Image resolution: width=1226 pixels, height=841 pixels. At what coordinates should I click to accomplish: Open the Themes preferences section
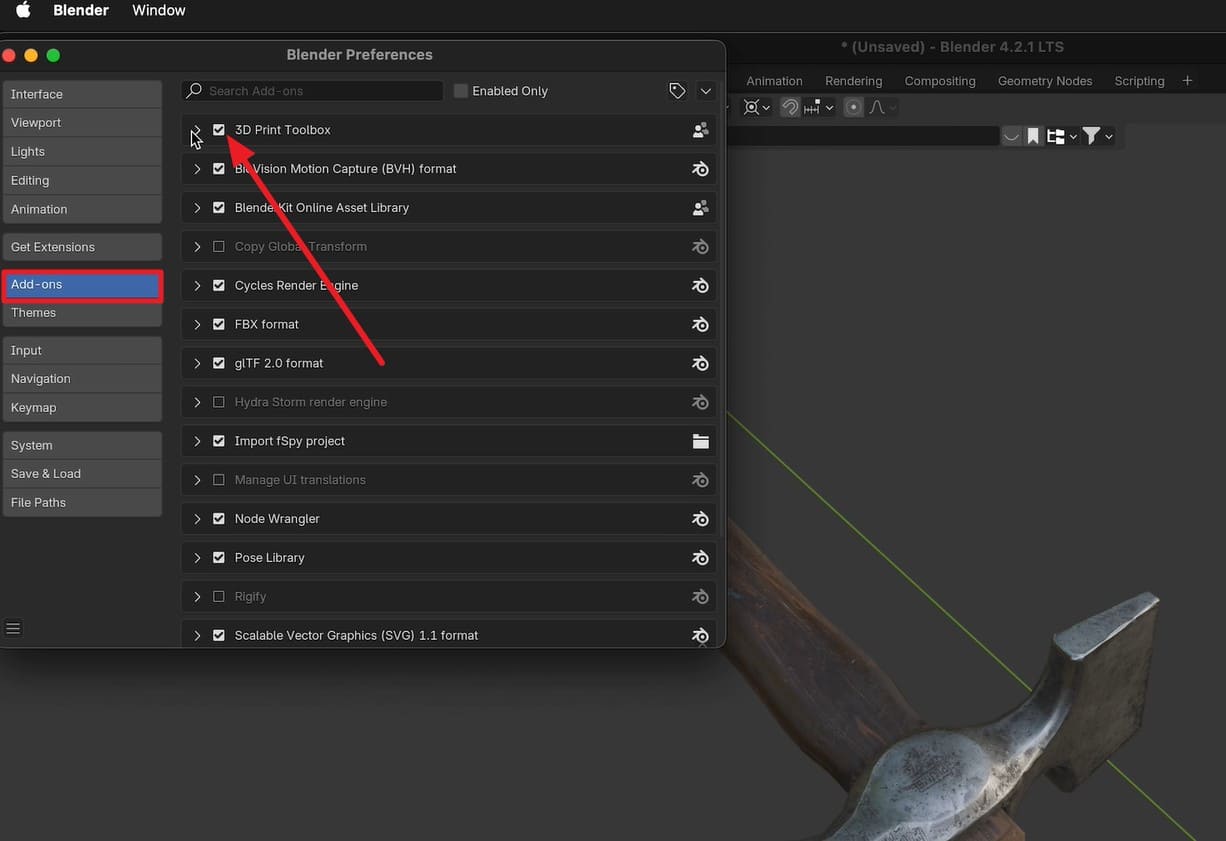[x=33, y=312]
